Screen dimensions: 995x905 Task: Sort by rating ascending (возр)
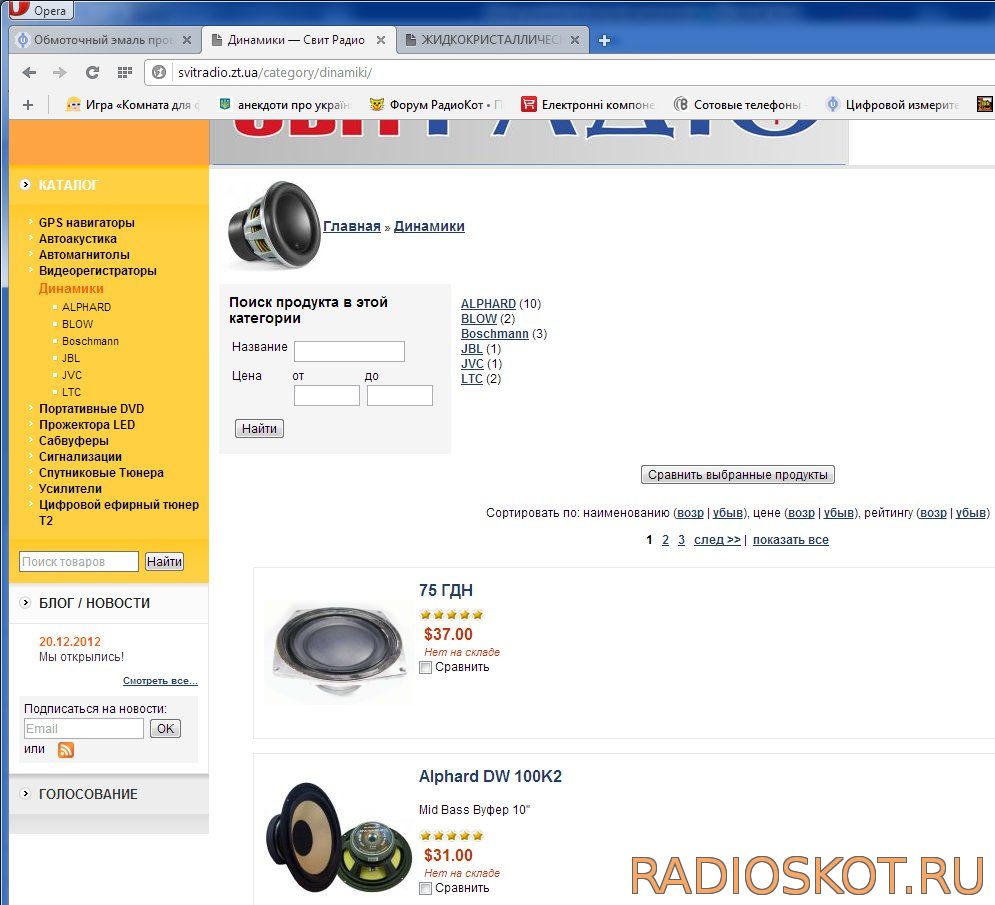[x=933, y=513]
